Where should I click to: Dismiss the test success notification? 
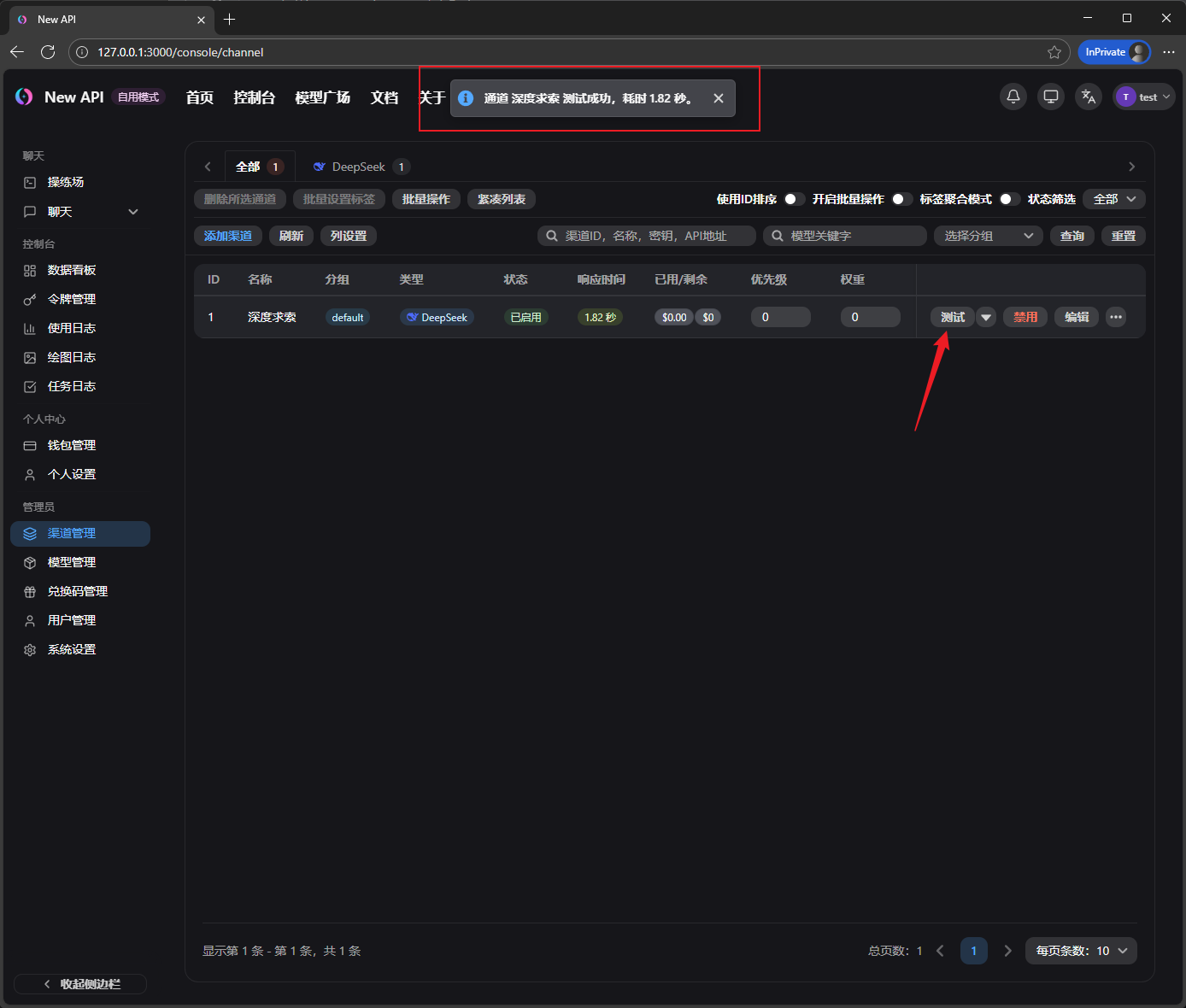718,98
